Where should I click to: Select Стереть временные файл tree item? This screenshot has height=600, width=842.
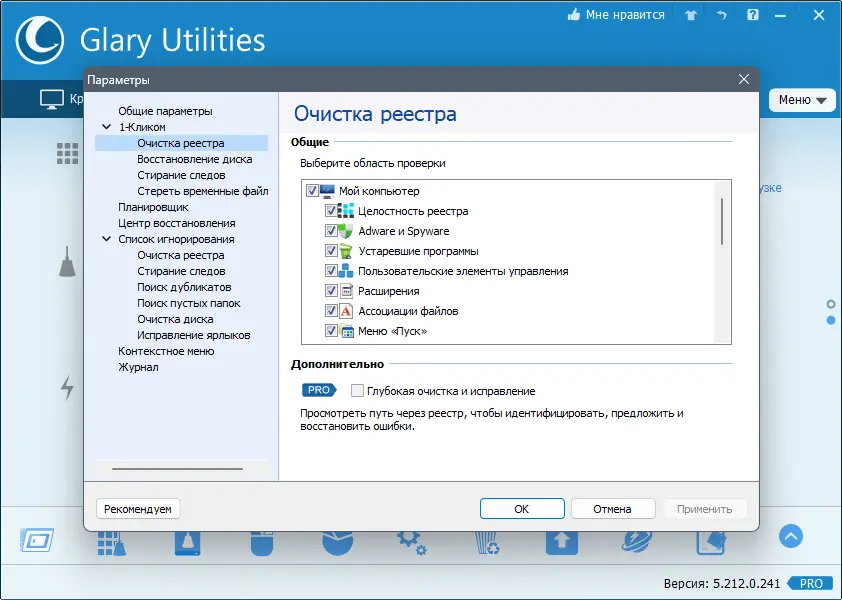(x=202, y=191)
